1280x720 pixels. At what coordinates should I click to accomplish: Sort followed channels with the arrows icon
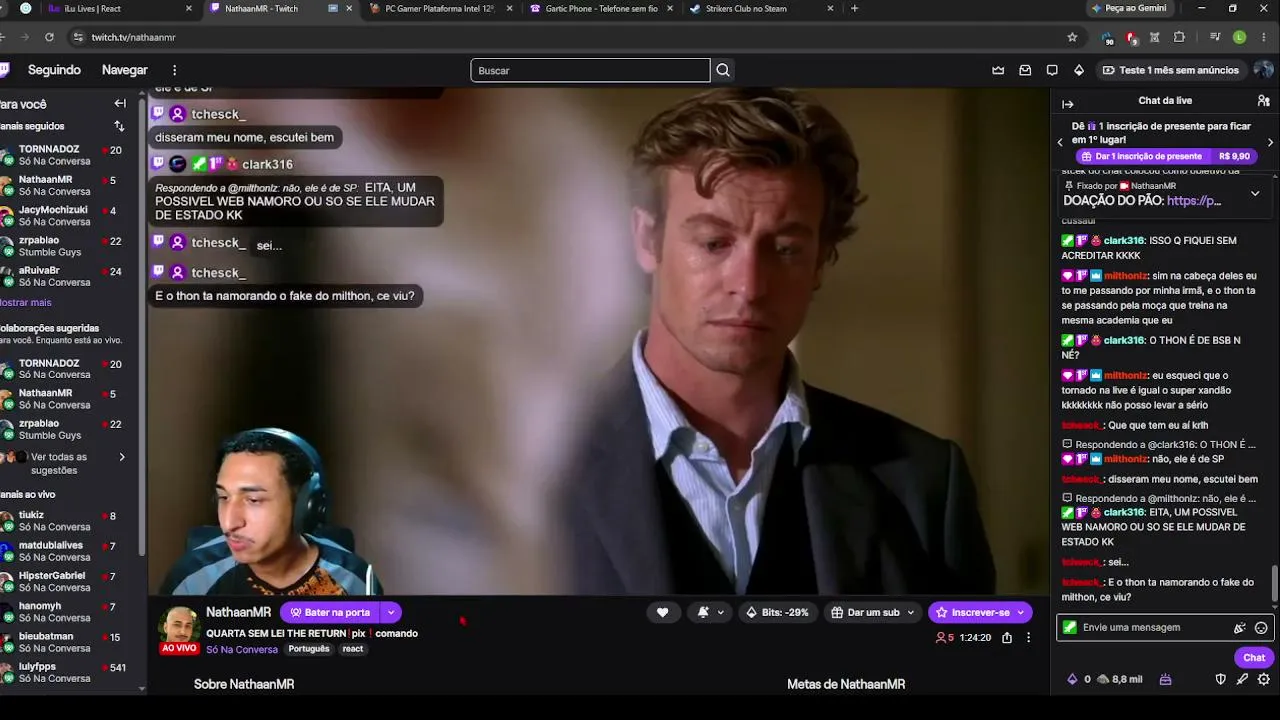120,126
